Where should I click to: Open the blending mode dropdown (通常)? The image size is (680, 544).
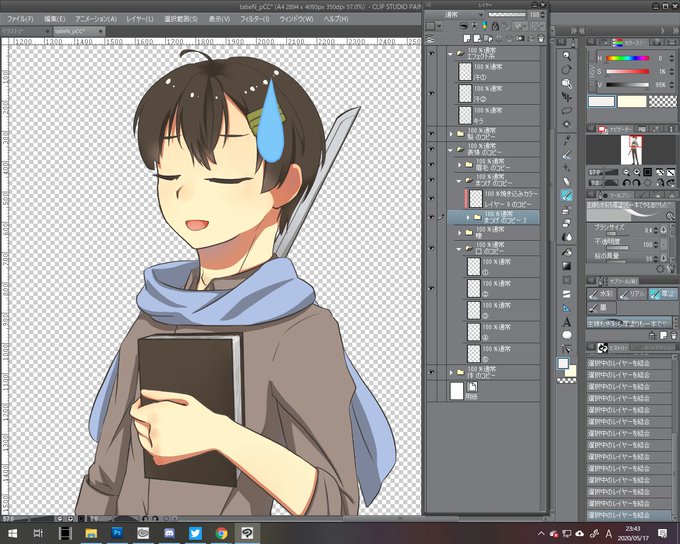coord(454,14)
